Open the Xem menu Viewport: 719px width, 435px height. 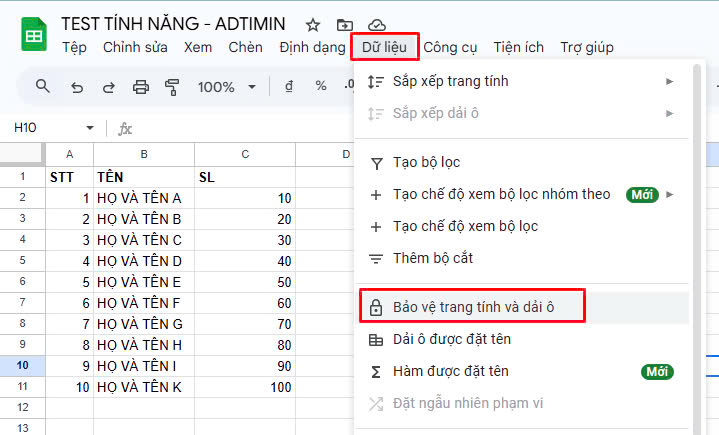tap(198, 47)
